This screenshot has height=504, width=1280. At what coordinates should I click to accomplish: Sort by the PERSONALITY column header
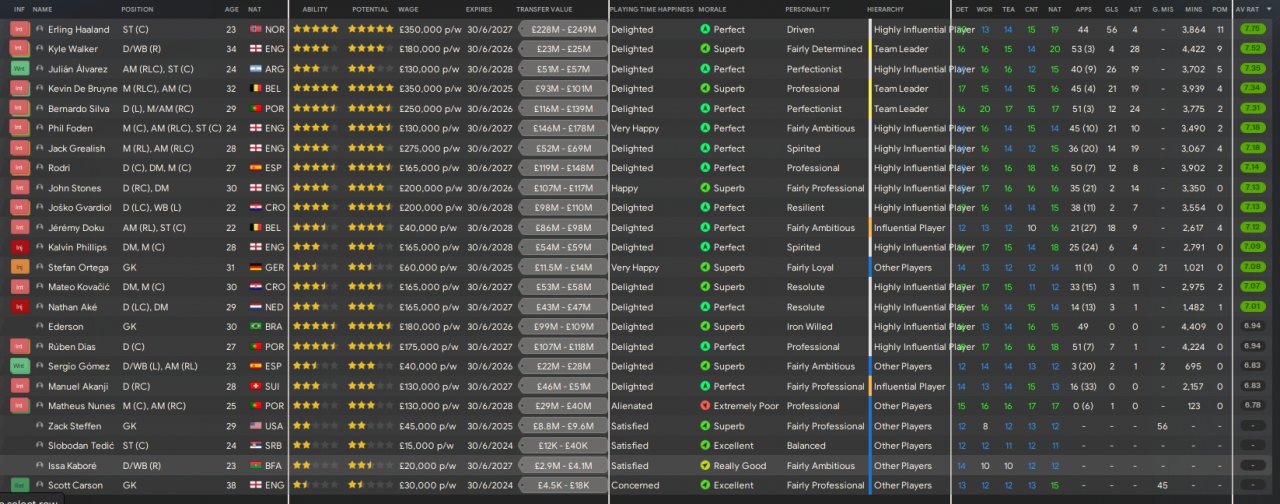pyautogui.click(x=807, y=9)
